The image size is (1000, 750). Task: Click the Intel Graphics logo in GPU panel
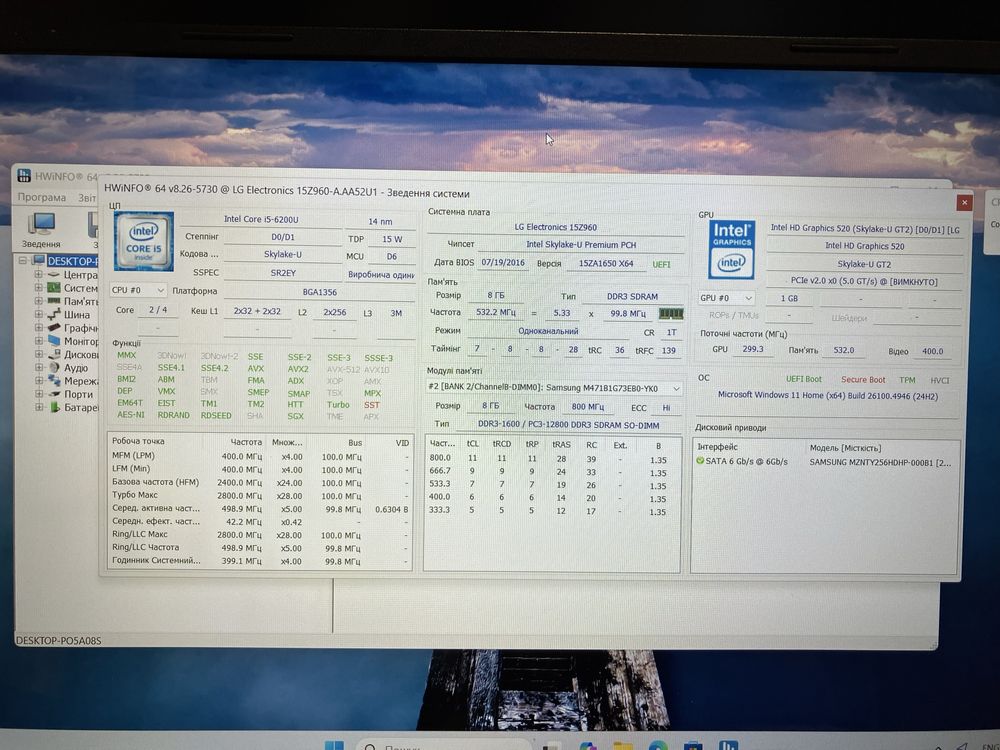click(732, 249)
